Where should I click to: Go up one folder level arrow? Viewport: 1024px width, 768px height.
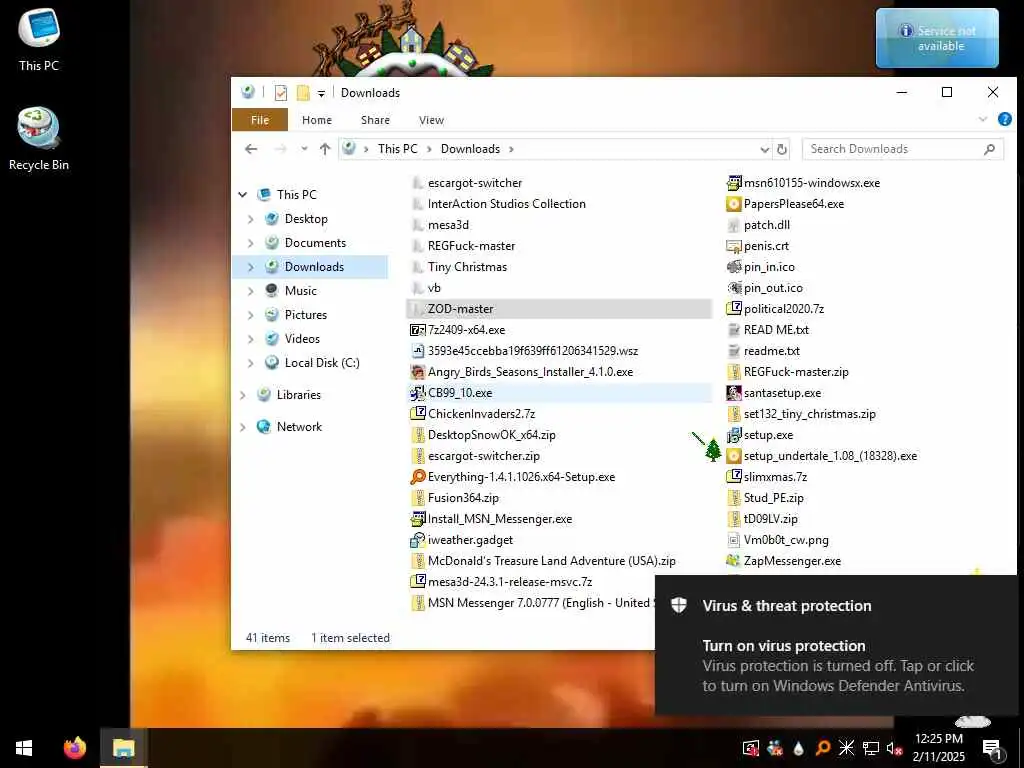pos(325,149)
